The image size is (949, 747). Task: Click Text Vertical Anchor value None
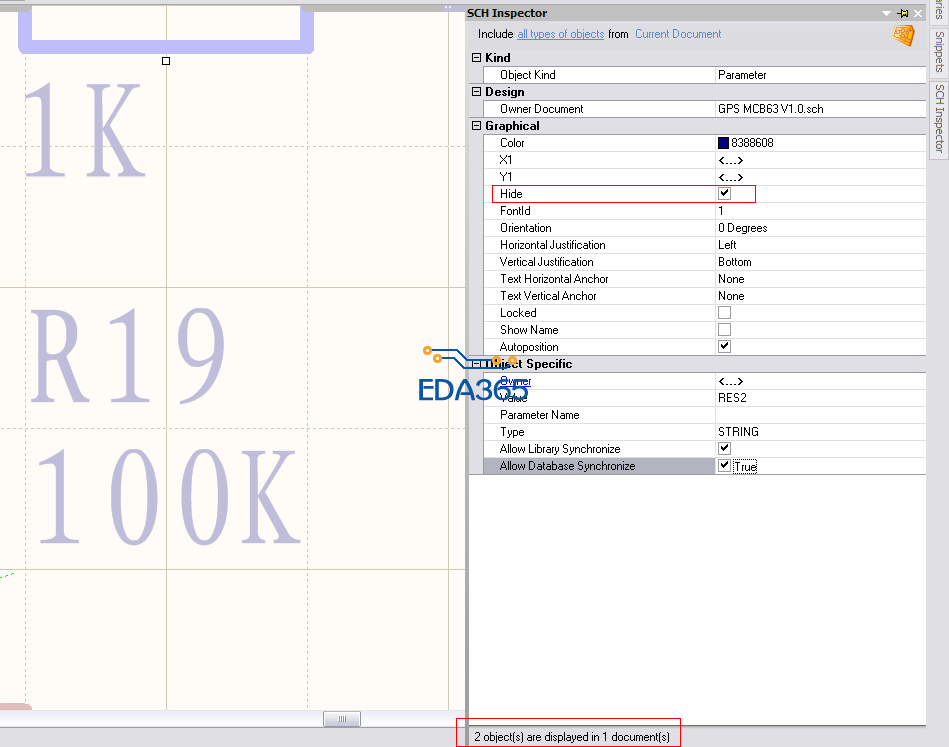point(820,295)
